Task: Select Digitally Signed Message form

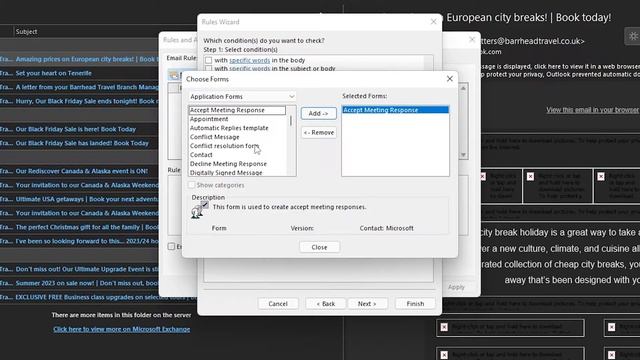Action: [226, 173]
